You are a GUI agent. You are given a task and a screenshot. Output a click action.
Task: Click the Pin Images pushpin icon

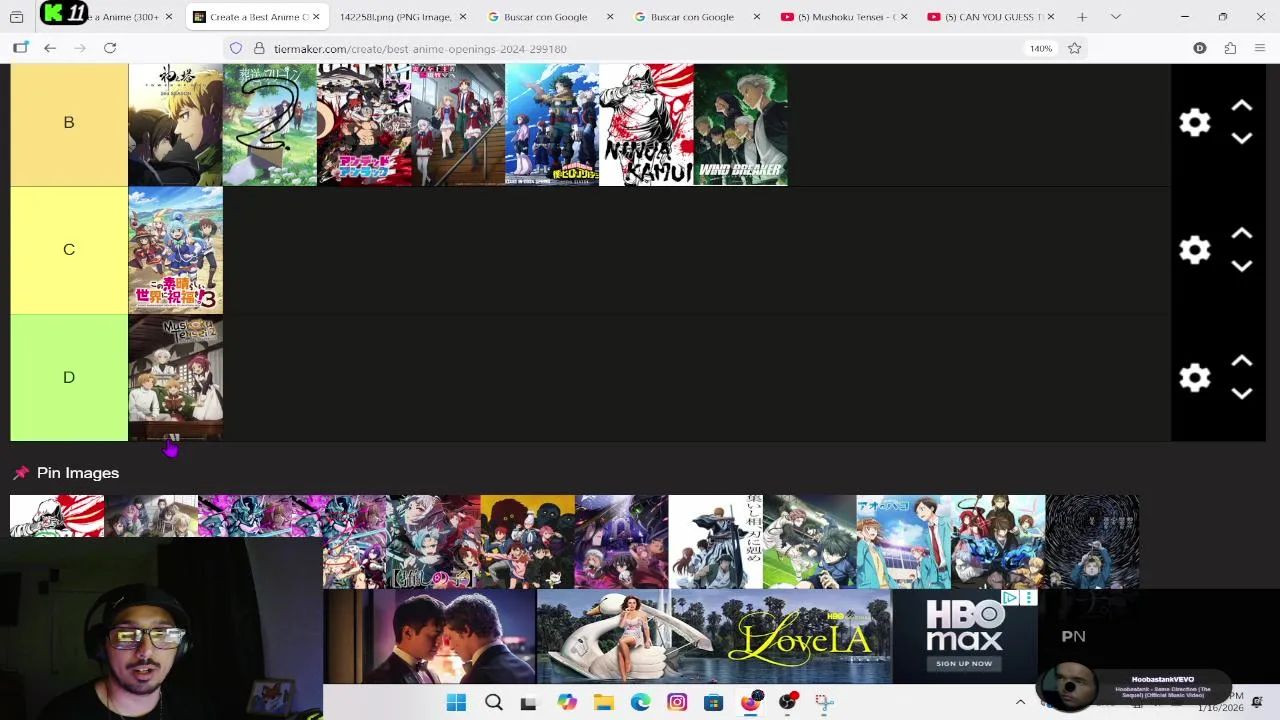click(20, 473)
